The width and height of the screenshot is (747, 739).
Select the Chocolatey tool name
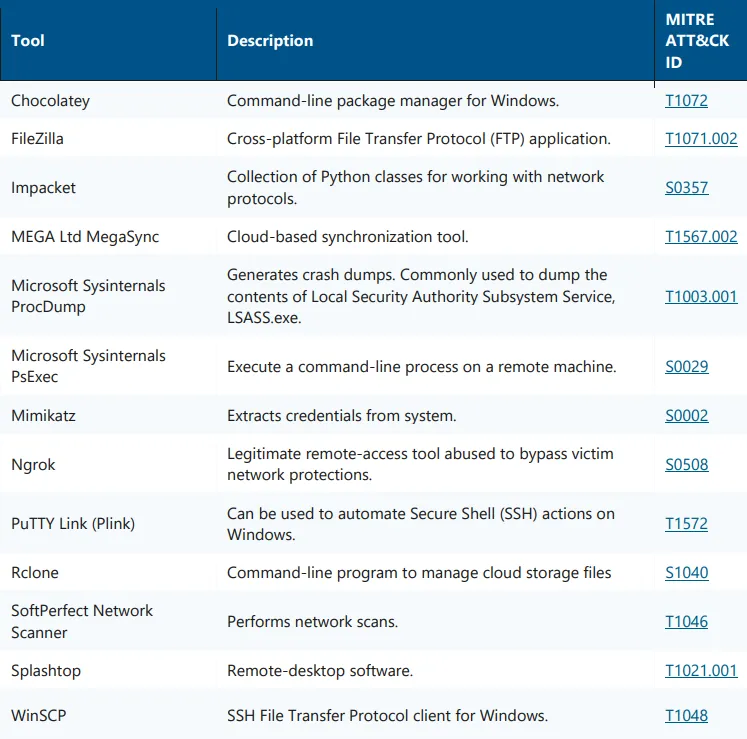click(x=51, y=100)
